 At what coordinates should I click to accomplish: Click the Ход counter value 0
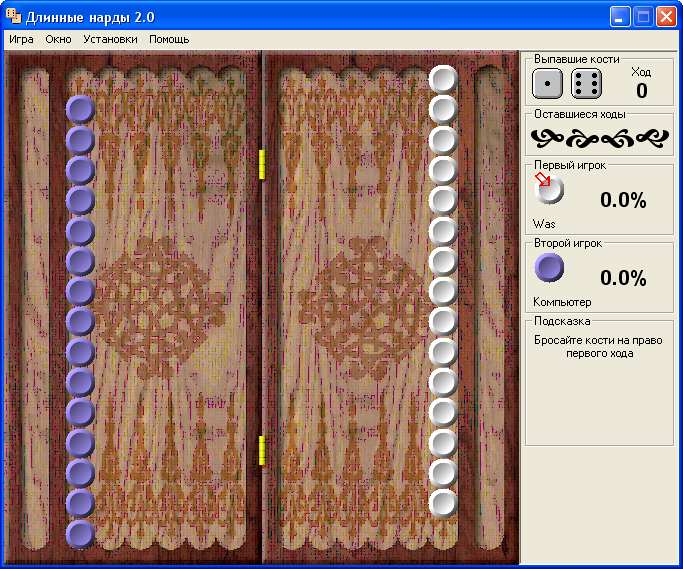[642, 90]
